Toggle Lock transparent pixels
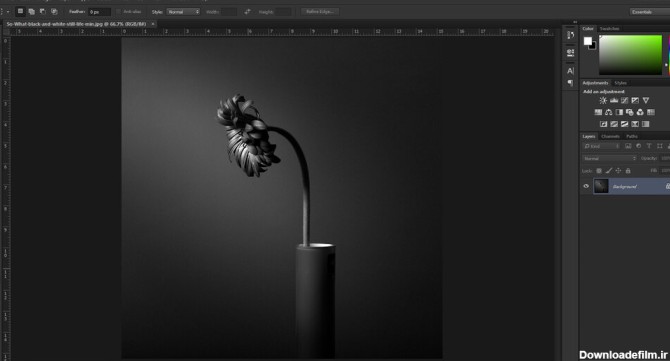 (x=599, y=171)
